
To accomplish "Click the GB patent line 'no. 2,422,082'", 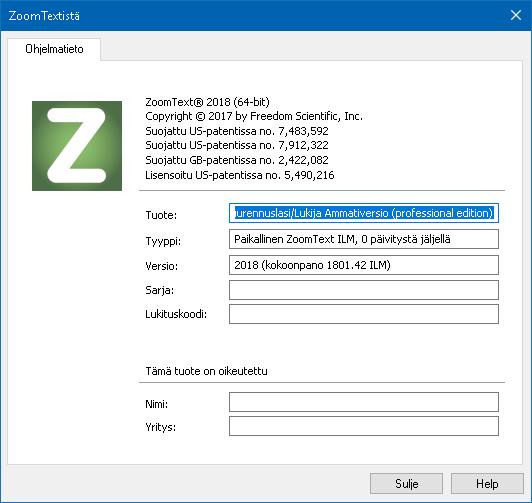I will click(x=237, y=160).
